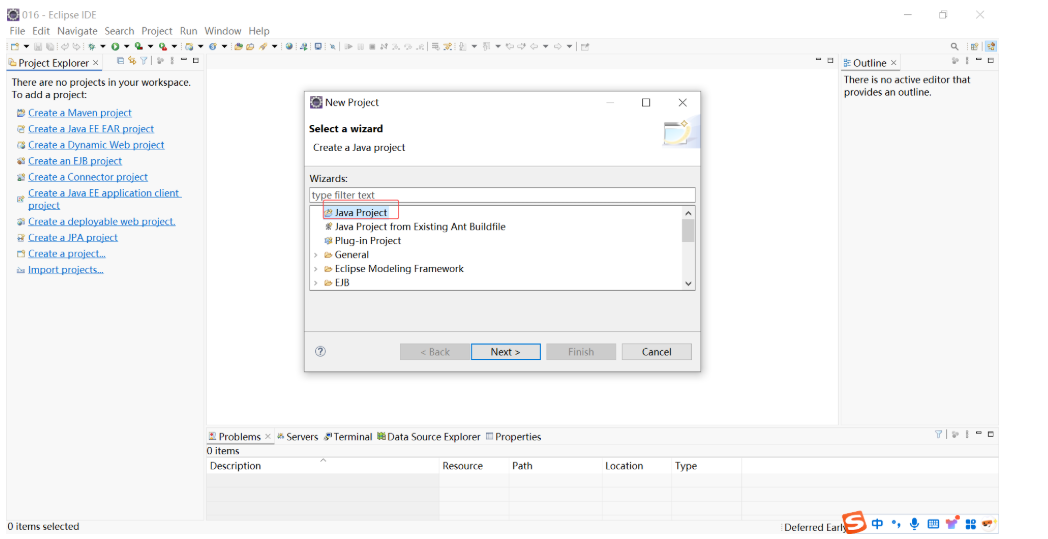This screenshot has height=539, width=1048.
Task: Maximize the Project Explorer view
Action: pos(195,61)
